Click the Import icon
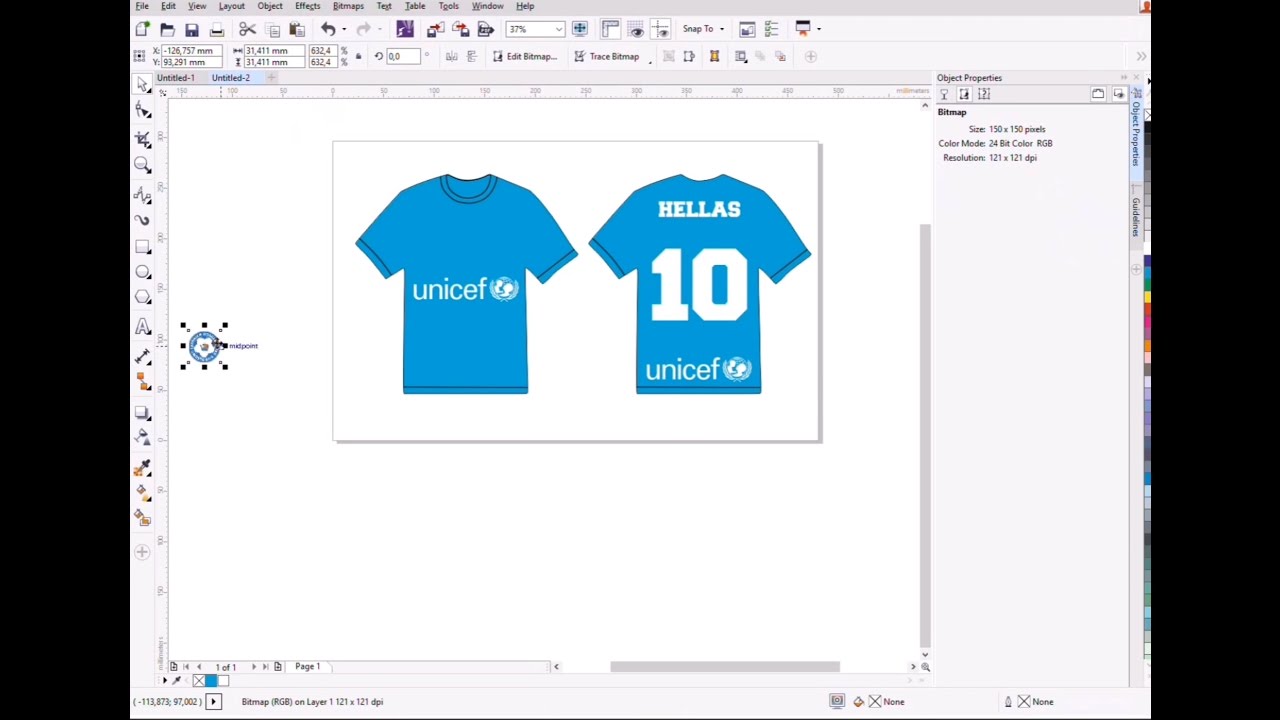 (x=436, y=29)
